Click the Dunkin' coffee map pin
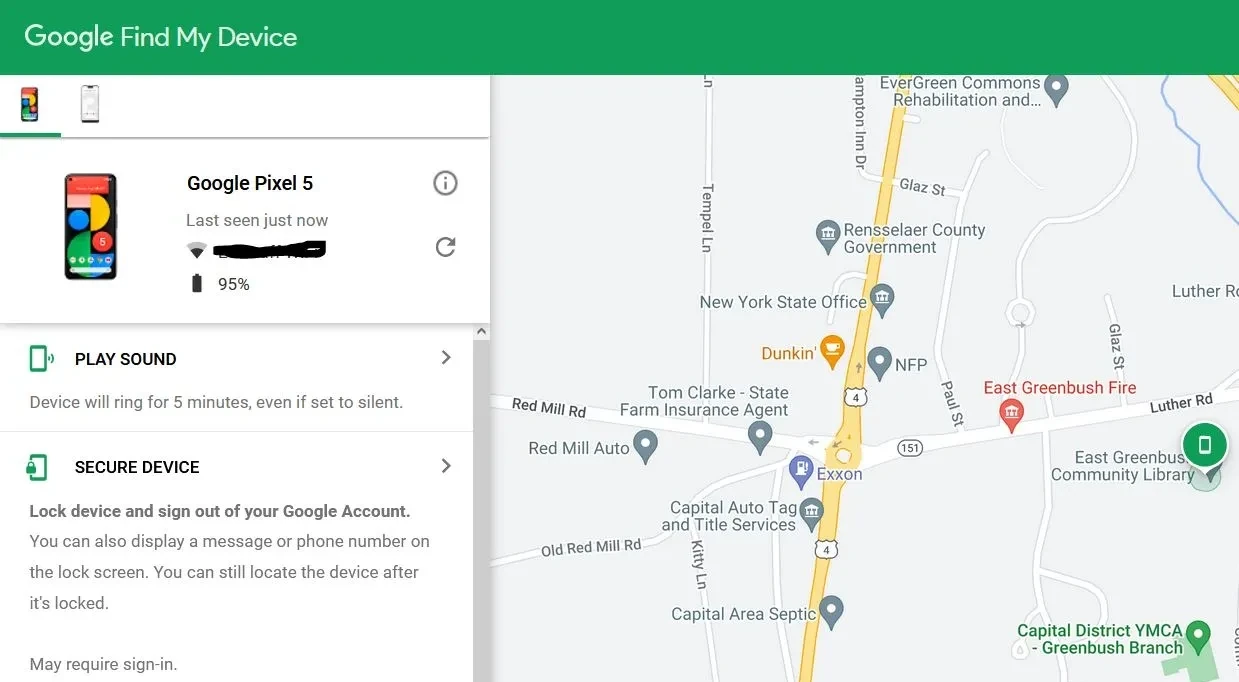The image size is (1239, 682). tap(831, 351)
